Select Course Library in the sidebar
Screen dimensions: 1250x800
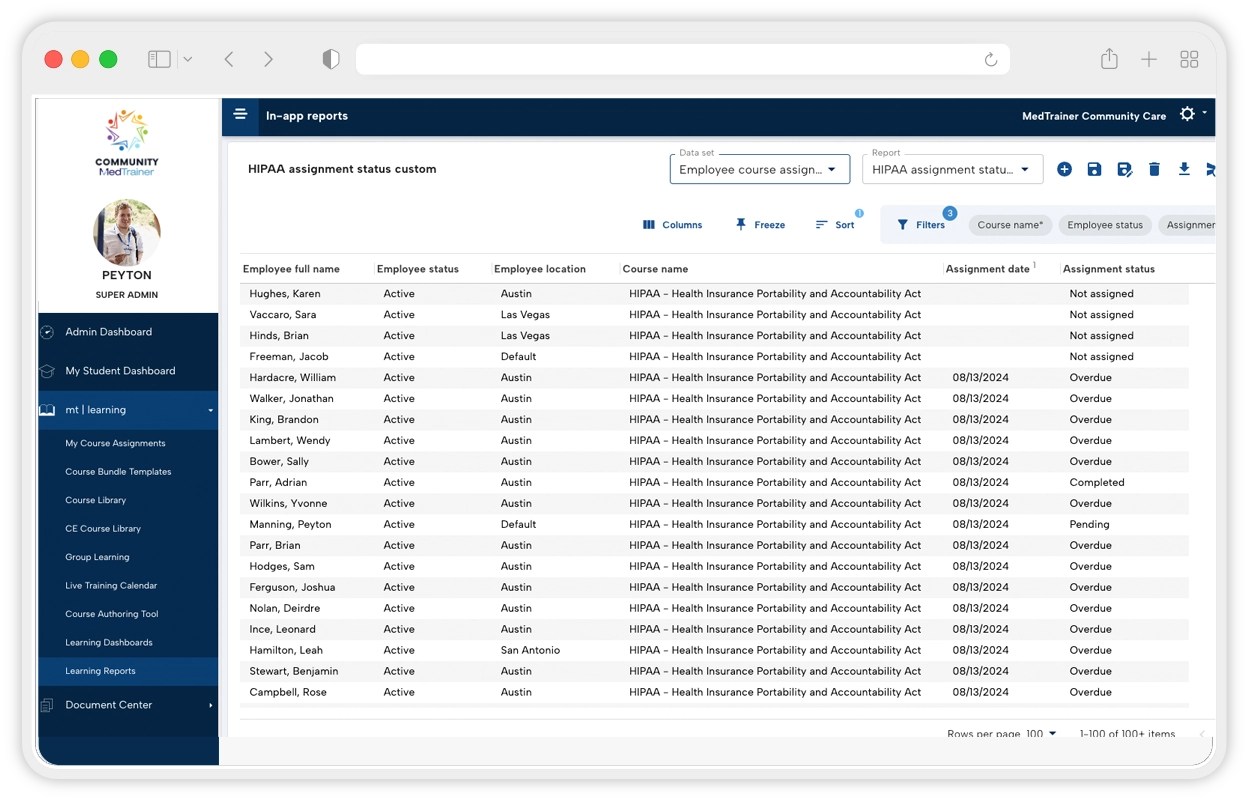(x=96, y=500)
